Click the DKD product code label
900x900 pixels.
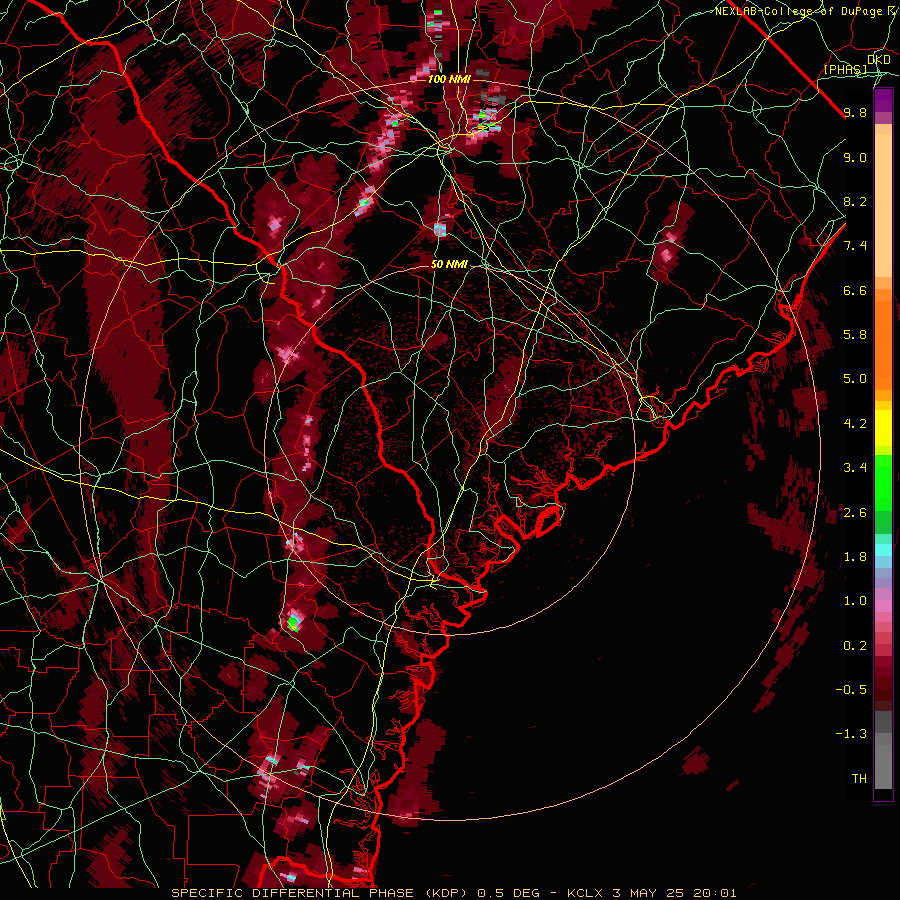pyautogui.click(x=878, y=60)
